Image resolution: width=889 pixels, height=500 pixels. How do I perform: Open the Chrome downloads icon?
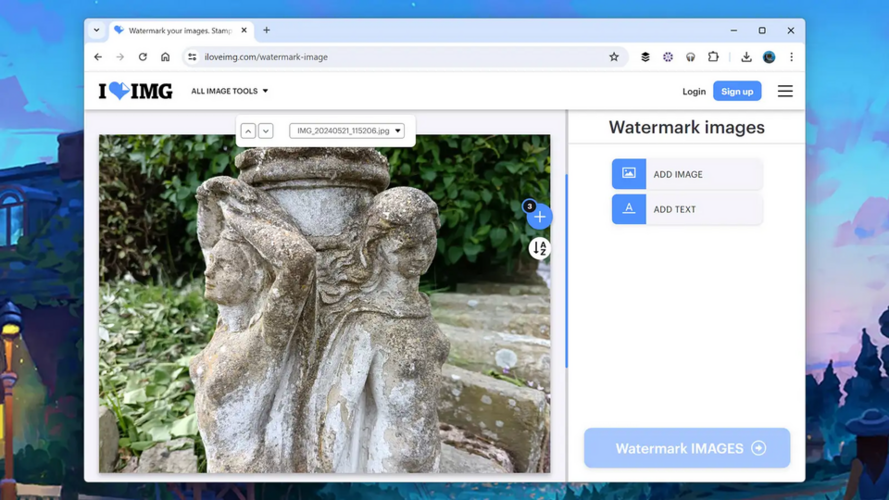(746, 57)
